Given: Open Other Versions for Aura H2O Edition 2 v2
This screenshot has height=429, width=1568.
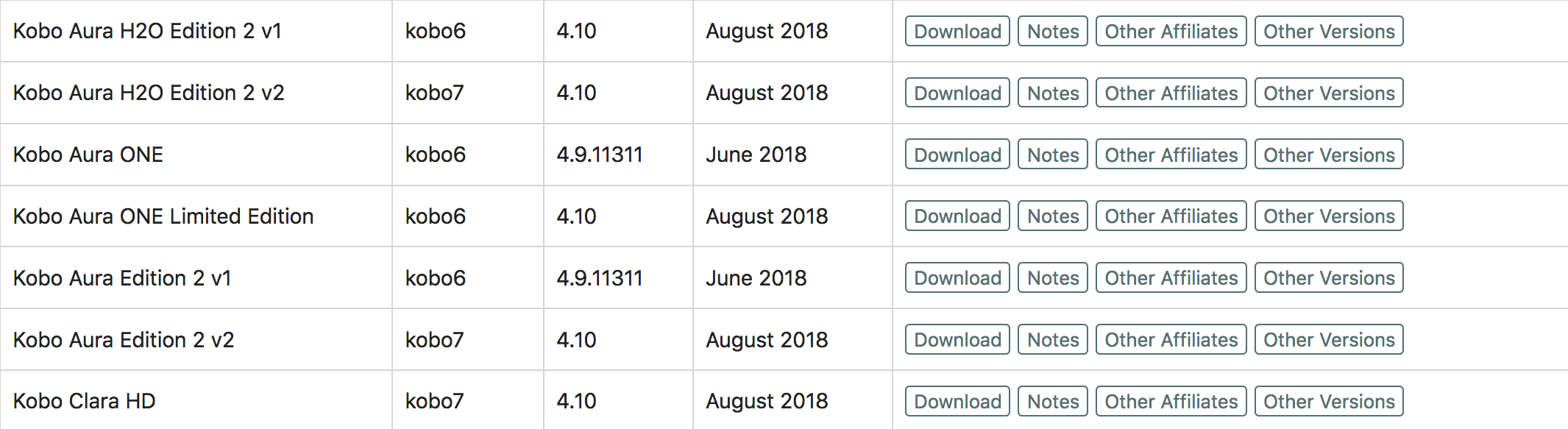Looking at the screenshot, I should pos(1329,93).
